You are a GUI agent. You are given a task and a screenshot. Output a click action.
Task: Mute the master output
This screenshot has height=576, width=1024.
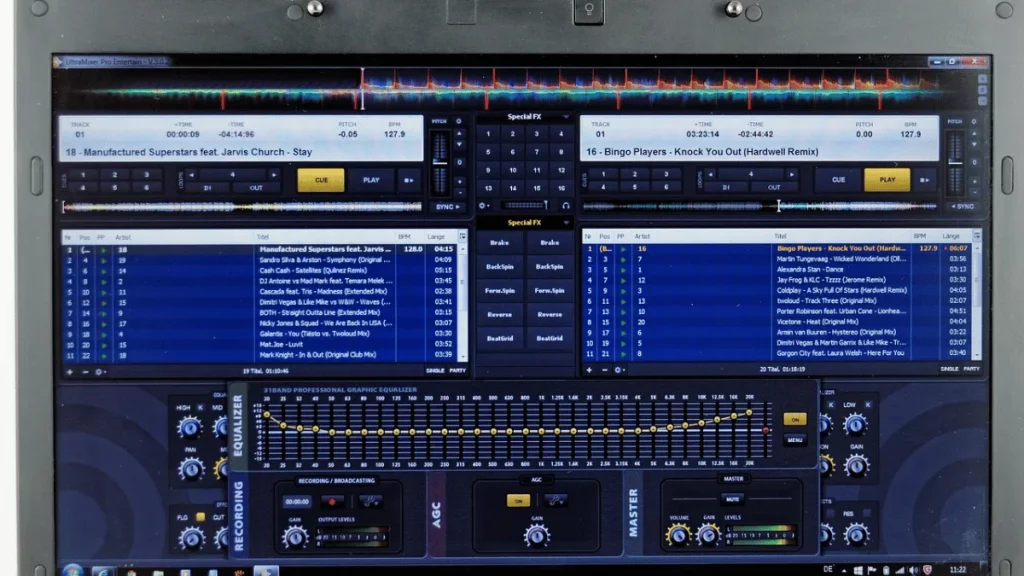(732, 497)
